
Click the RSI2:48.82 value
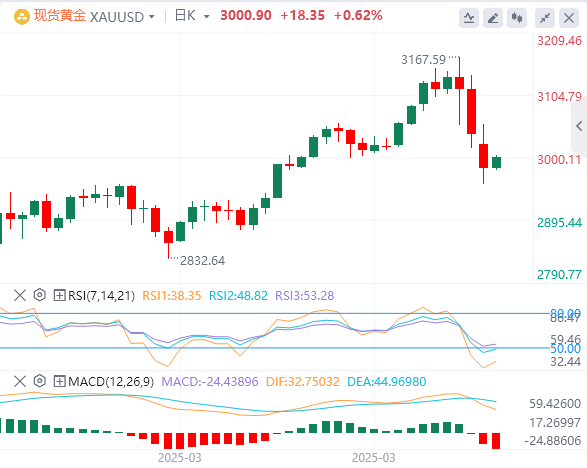(238, 296)
